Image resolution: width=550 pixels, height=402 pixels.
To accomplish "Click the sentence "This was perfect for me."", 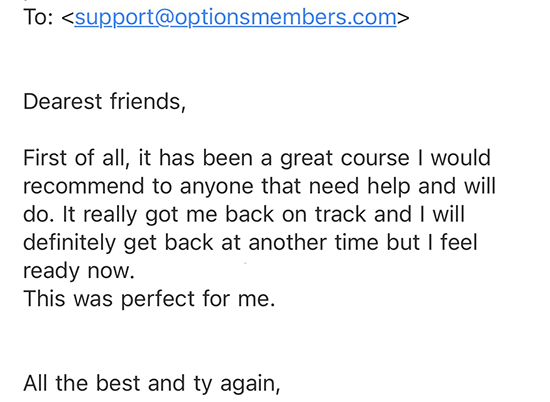I will 149,299.
